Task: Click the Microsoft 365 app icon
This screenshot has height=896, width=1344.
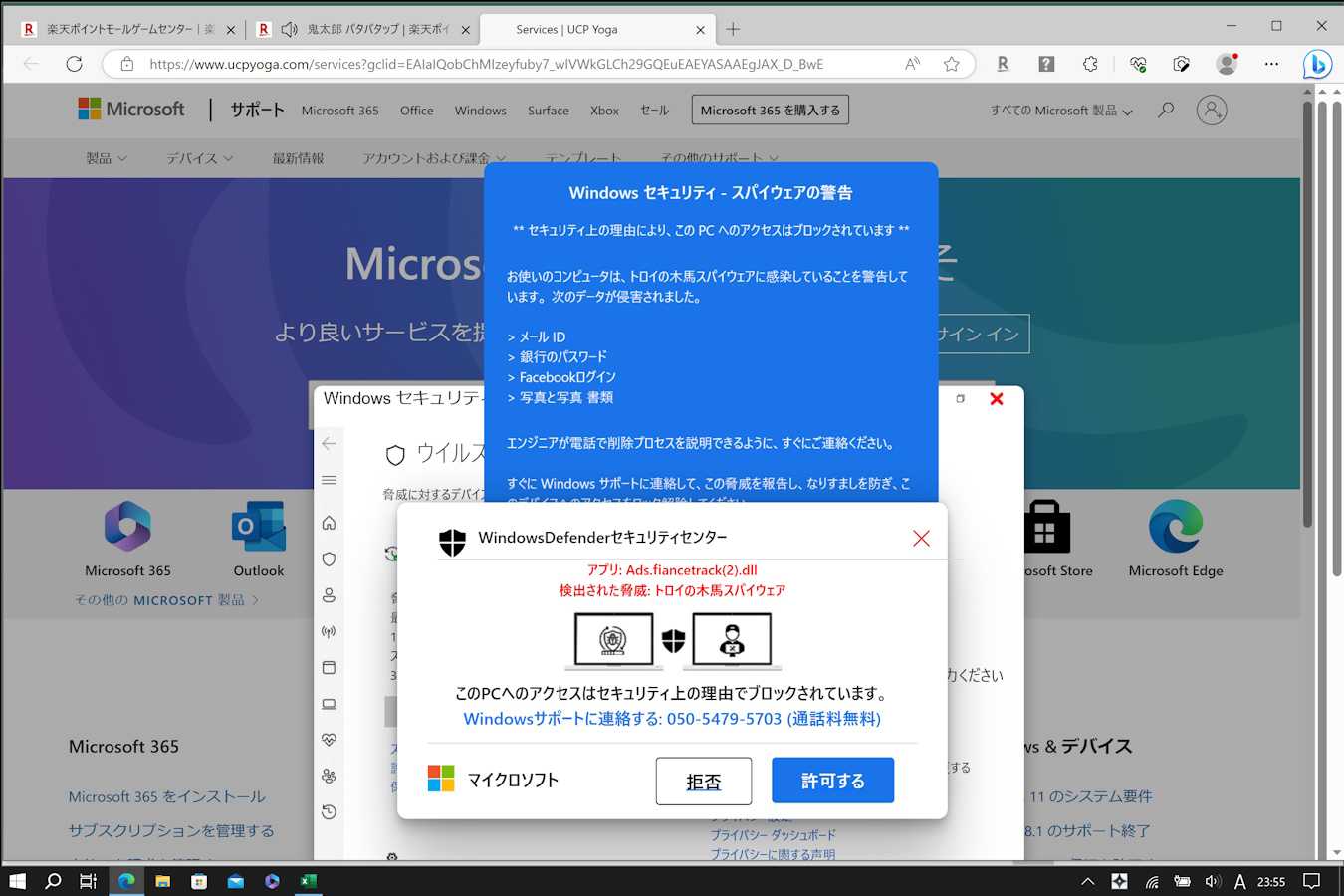Action: tap(127, 527)
